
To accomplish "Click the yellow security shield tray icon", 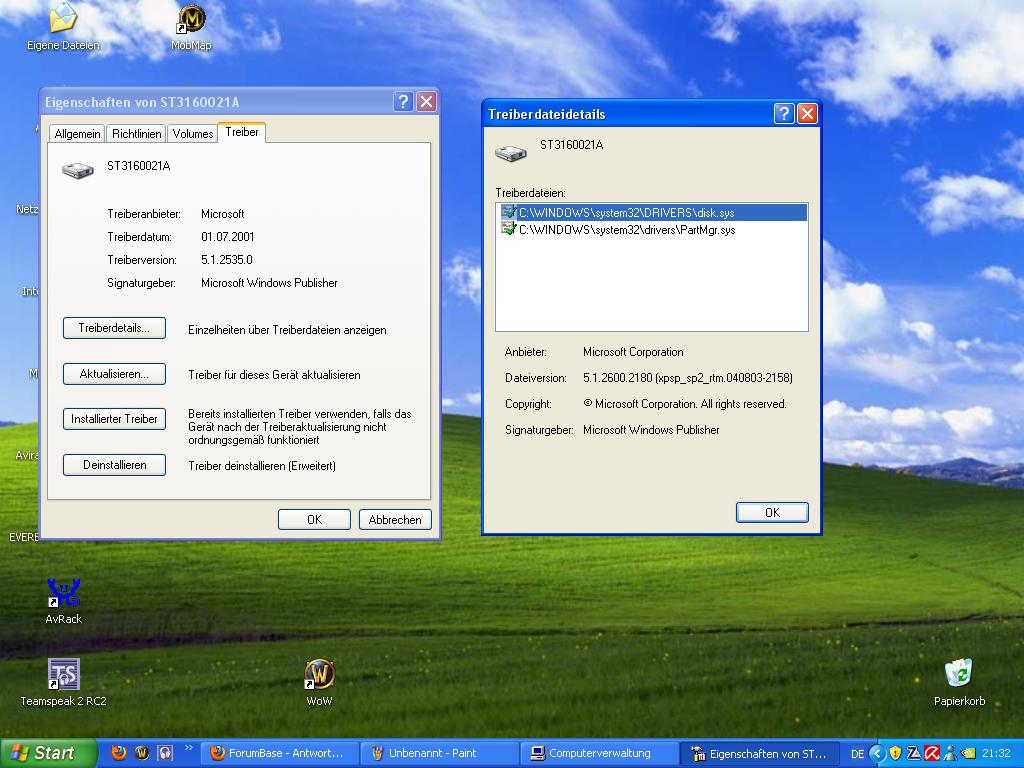I will (896, 754).
